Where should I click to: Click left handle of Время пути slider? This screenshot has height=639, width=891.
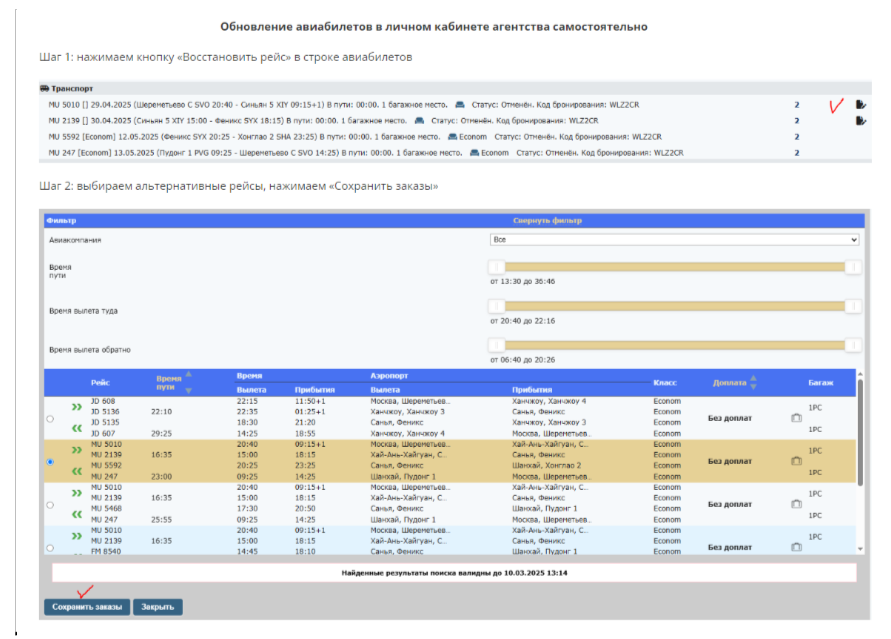coord(496,266)
